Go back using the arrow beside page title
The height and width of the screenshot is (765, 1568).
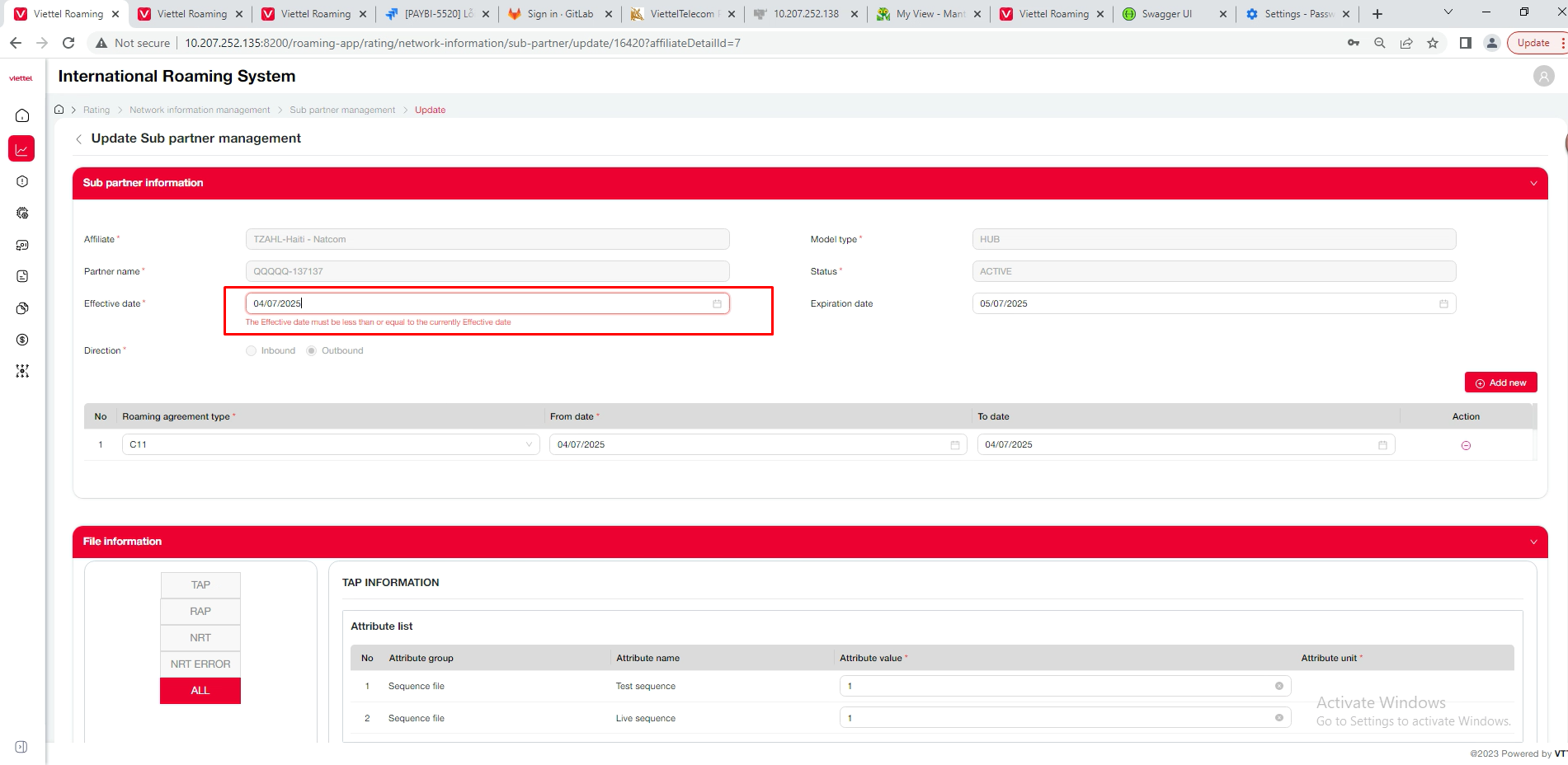[x=79, y=139]
